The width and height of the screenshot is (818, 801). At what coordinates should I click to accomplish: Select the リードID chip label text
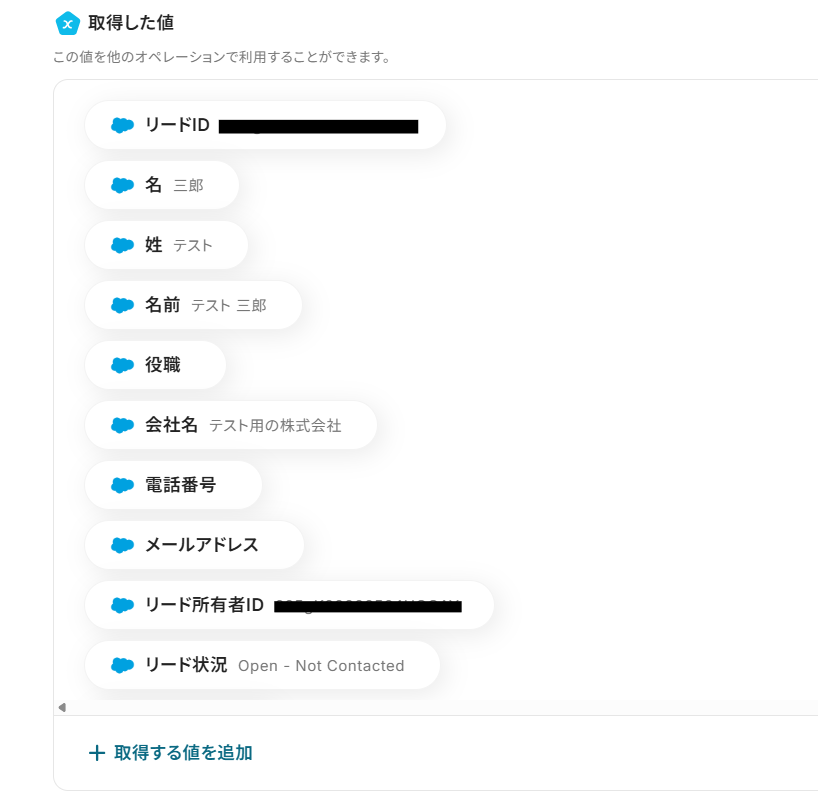[177, 125]
